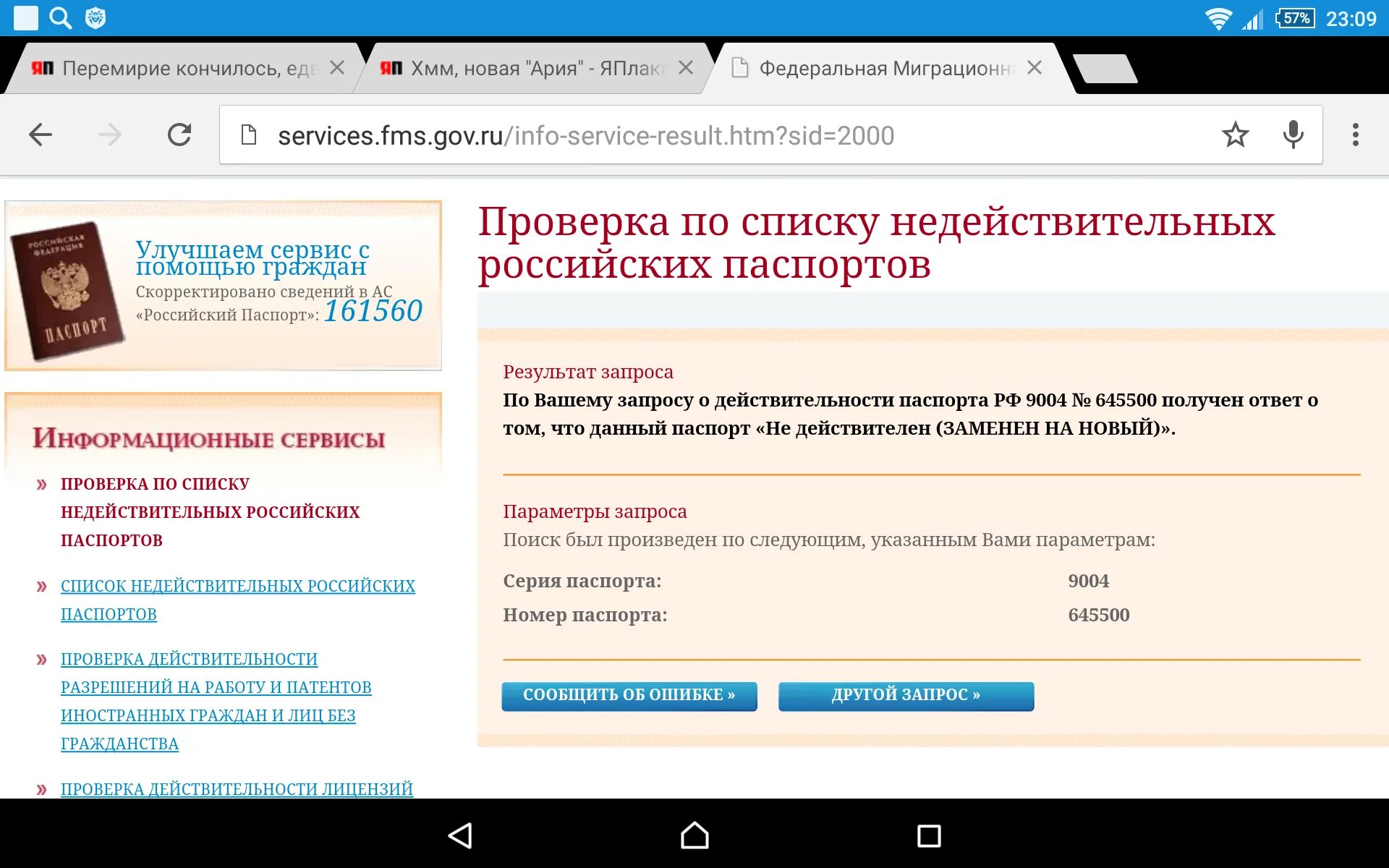This screenshot has height=868, width=1389.
Task: Tap the browser back arrow
Action: (41, 135)
